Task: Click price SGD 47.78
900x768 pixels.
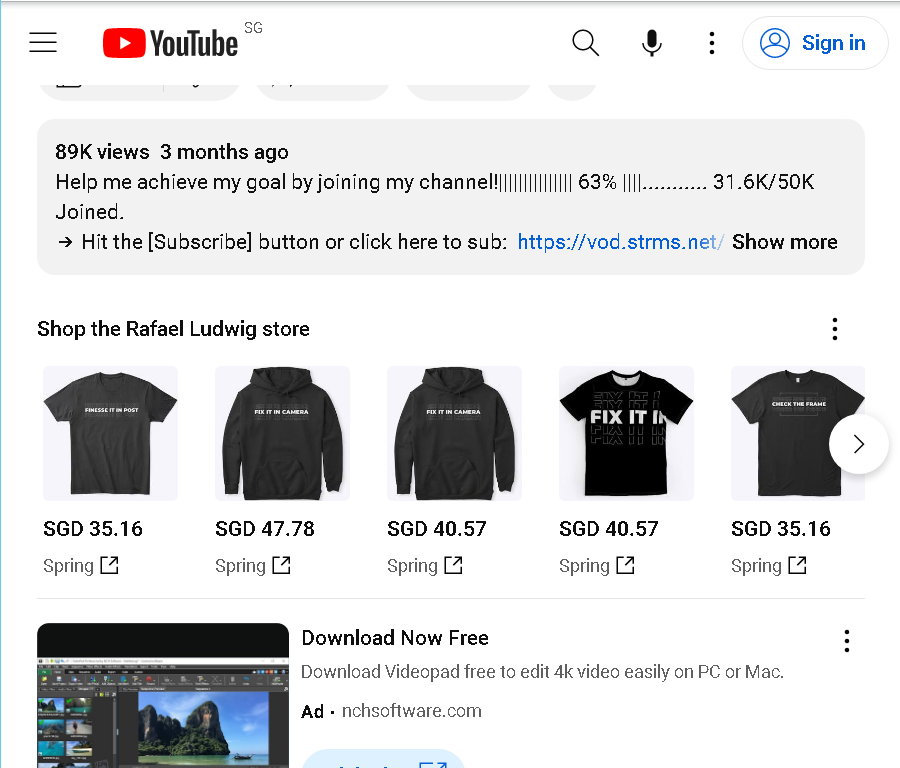Action: coord(265,529)
